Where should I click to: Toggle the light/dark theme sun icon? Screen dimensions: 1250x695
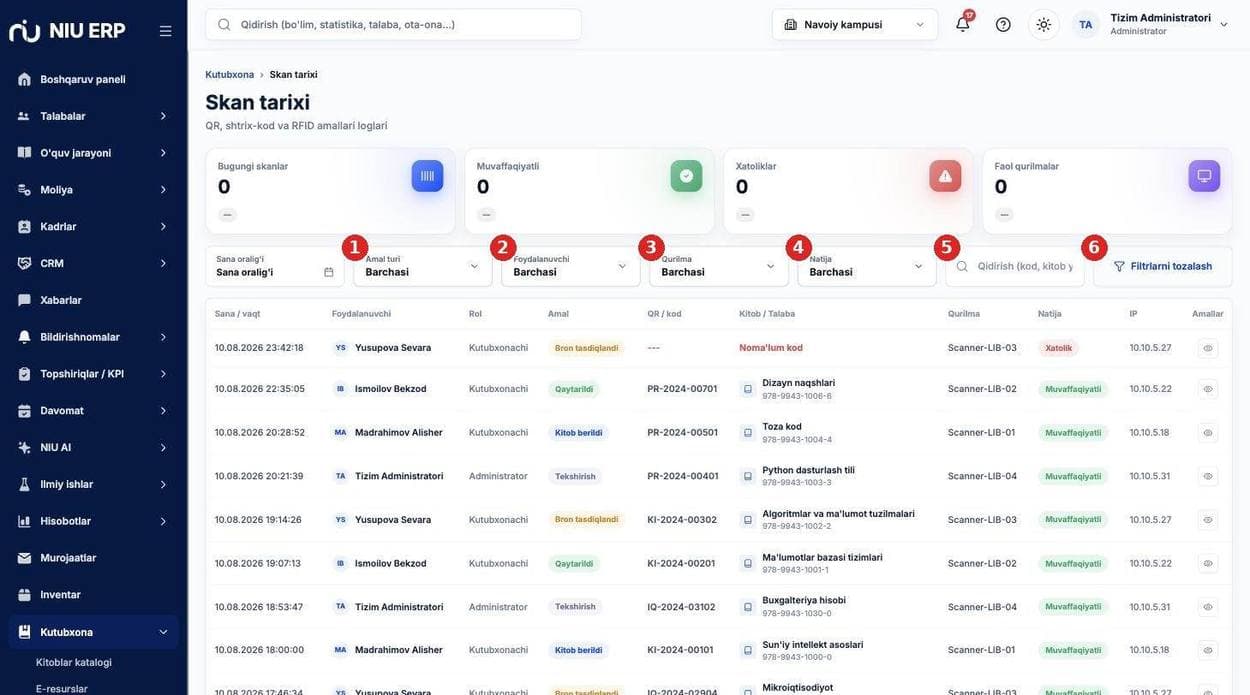[x=1043, y=24]
